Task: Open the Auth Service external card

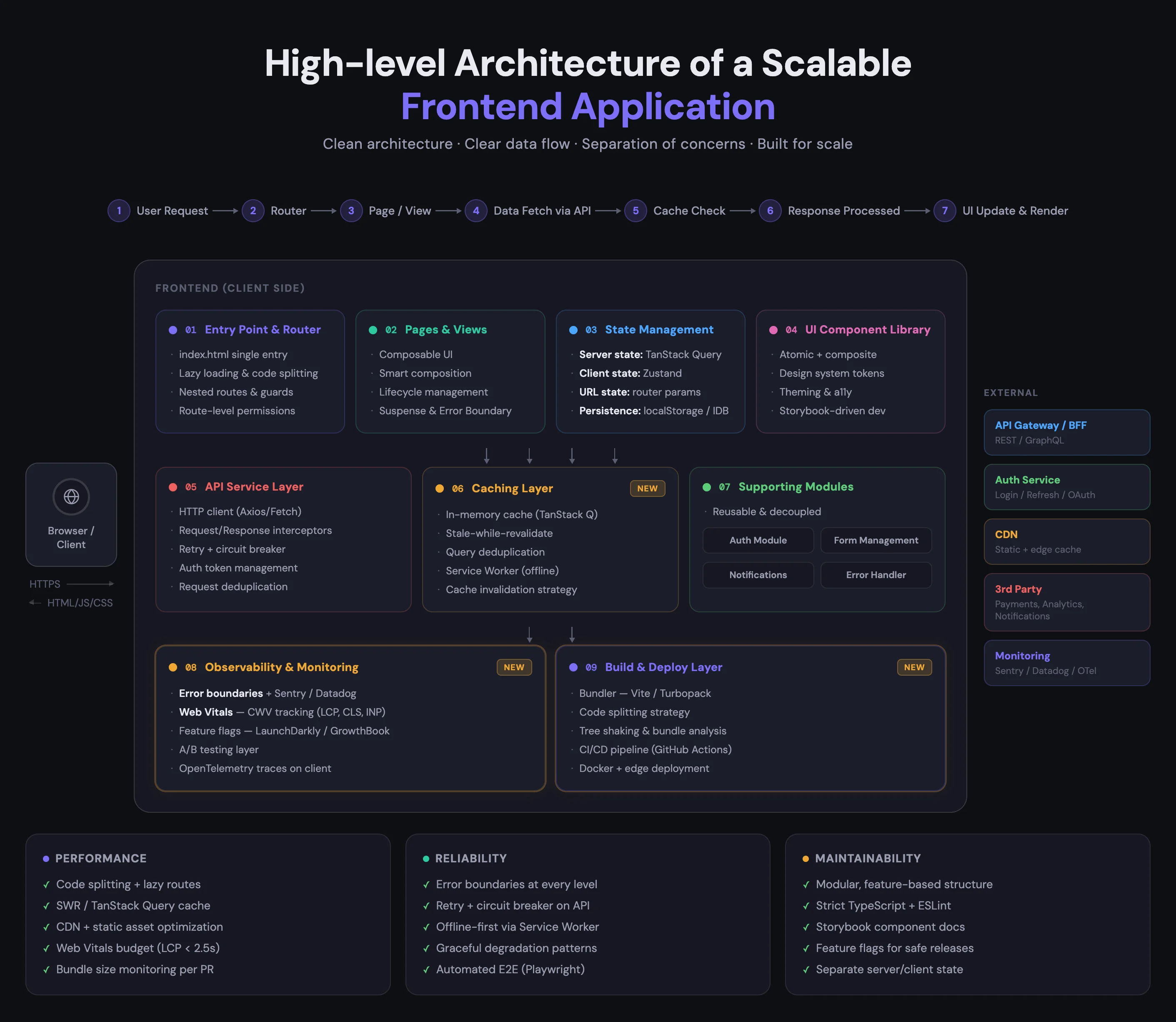Action: pyautogui.click(x=1066, y=487)
